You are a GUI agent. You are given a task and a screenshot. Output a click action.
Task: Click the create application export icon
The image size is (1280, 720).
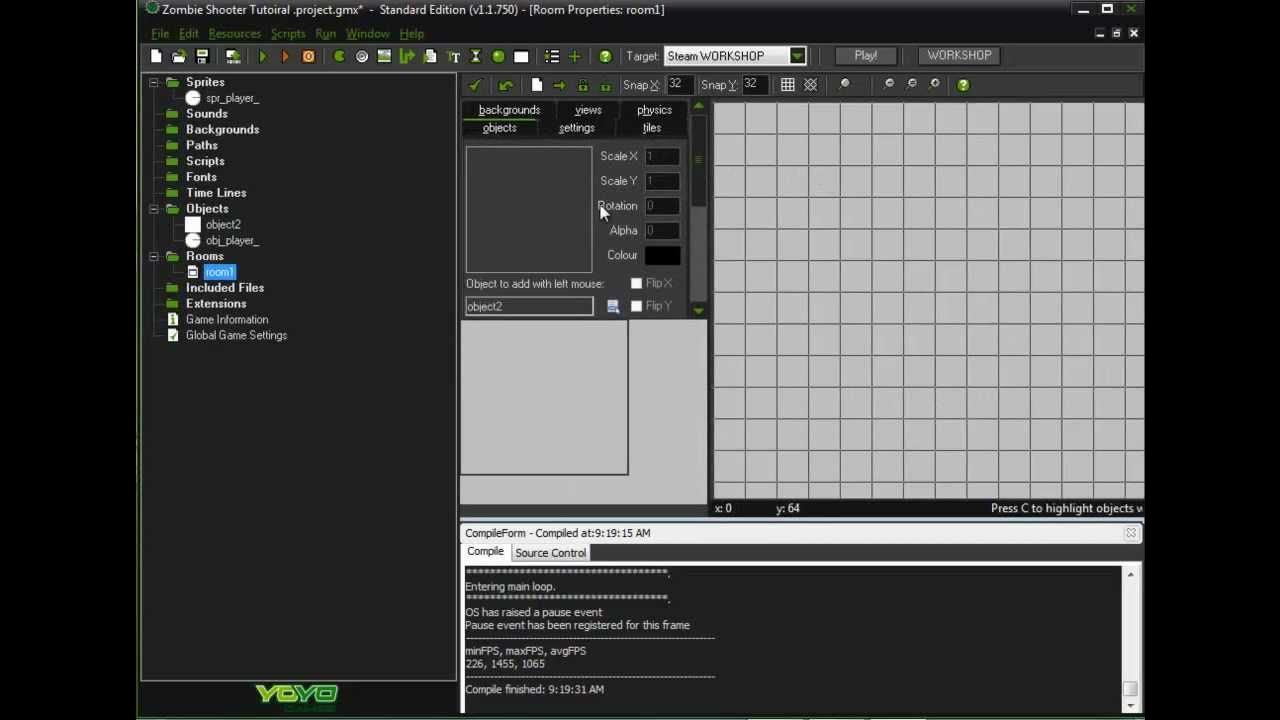[x=233, y=57]
